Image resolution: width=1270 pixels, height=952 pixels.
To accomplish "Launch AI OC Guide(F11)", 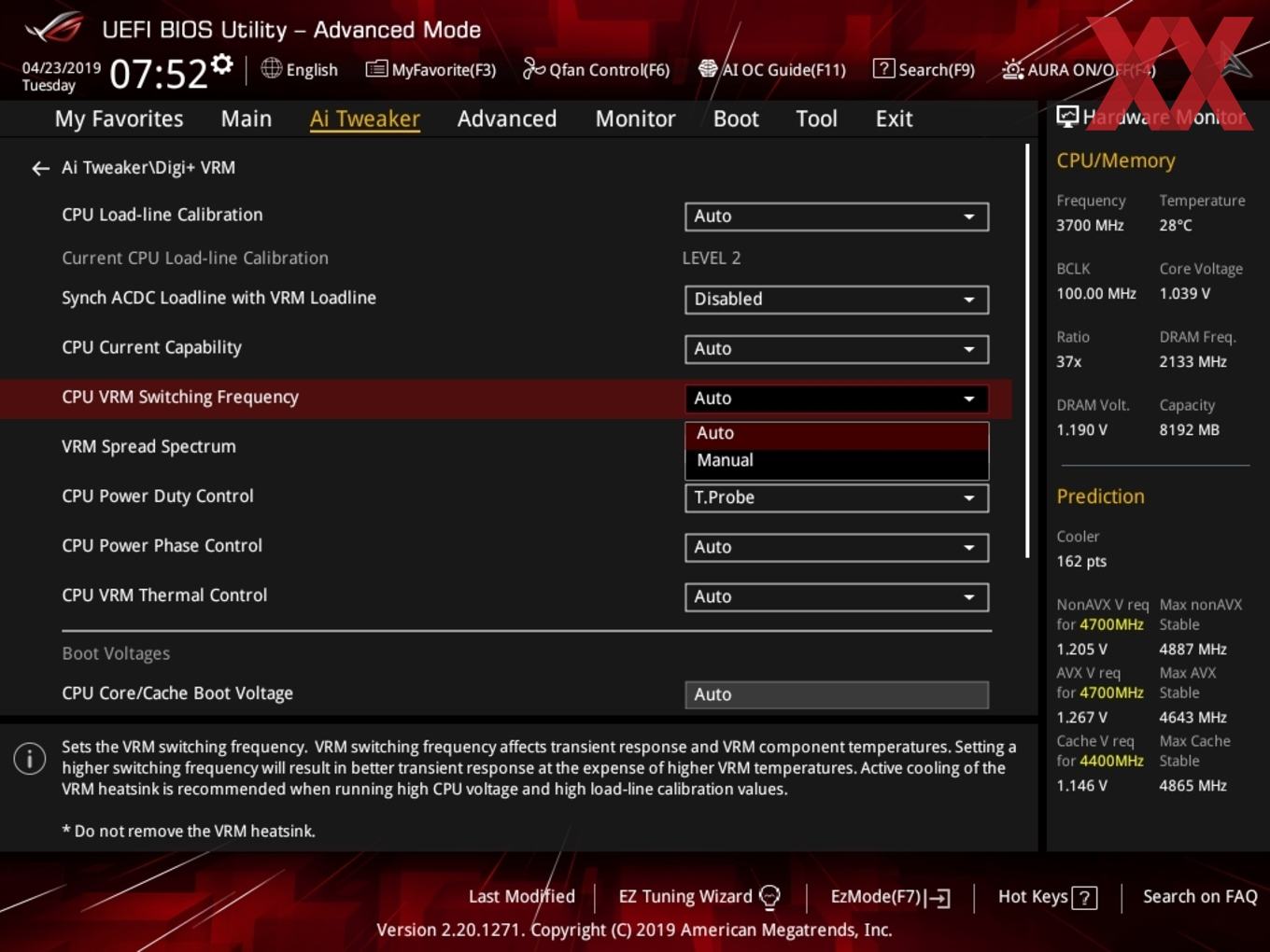I will point(771,69).
